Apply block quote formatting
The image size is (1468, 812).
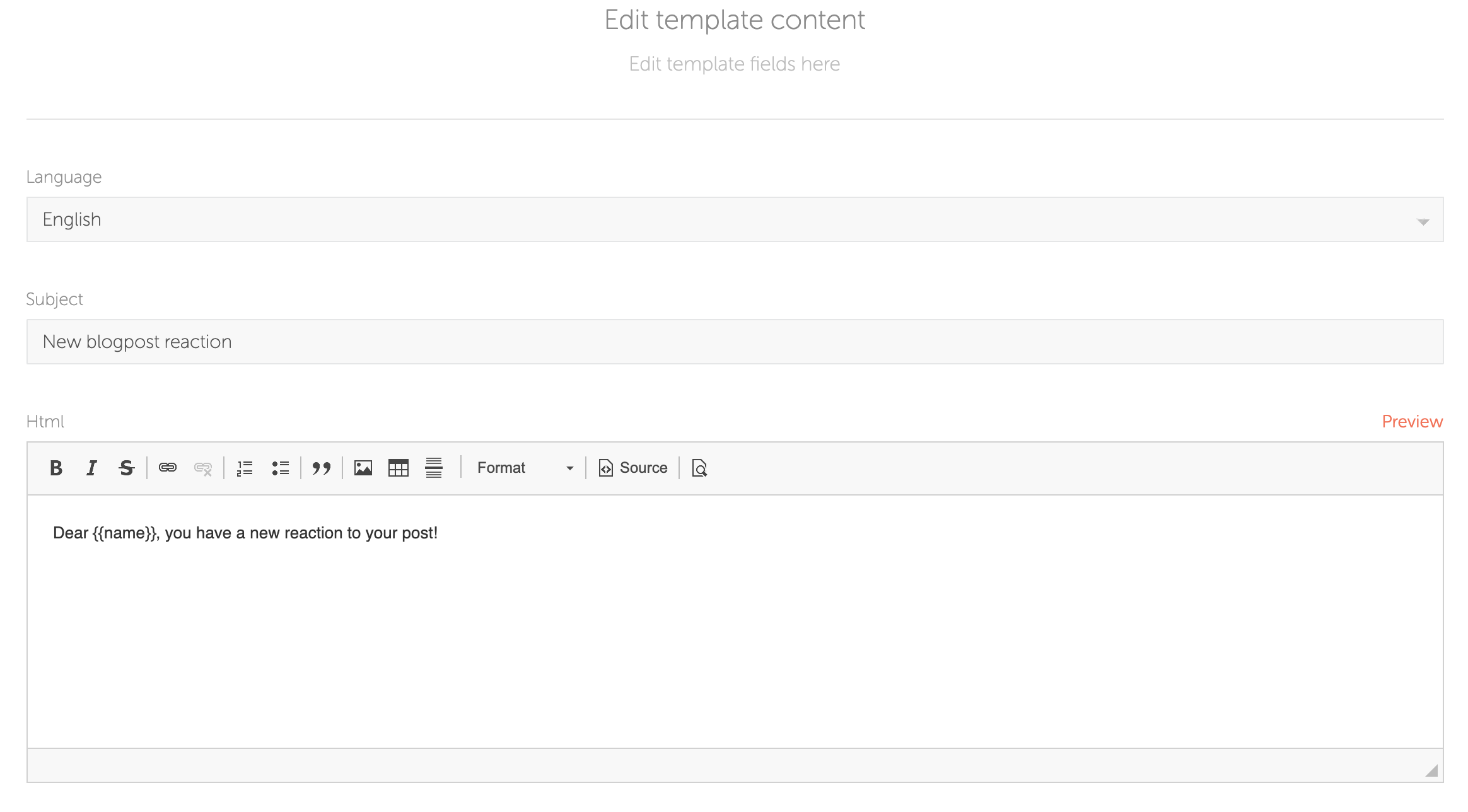[322, 468]
